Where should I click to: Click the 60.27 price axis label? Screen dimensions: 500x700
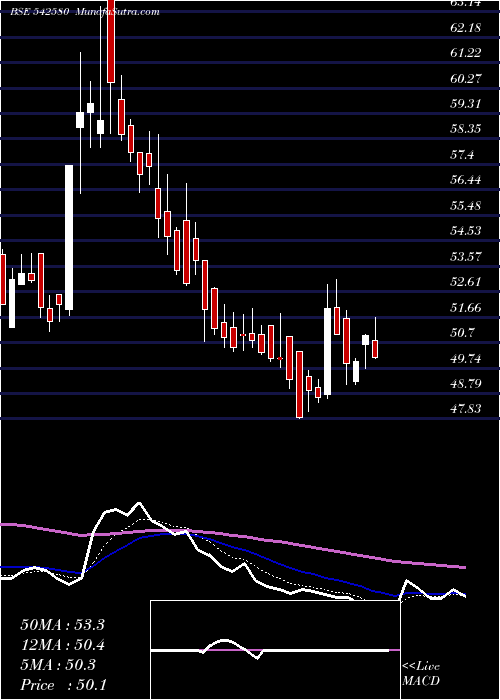(466, 79)
